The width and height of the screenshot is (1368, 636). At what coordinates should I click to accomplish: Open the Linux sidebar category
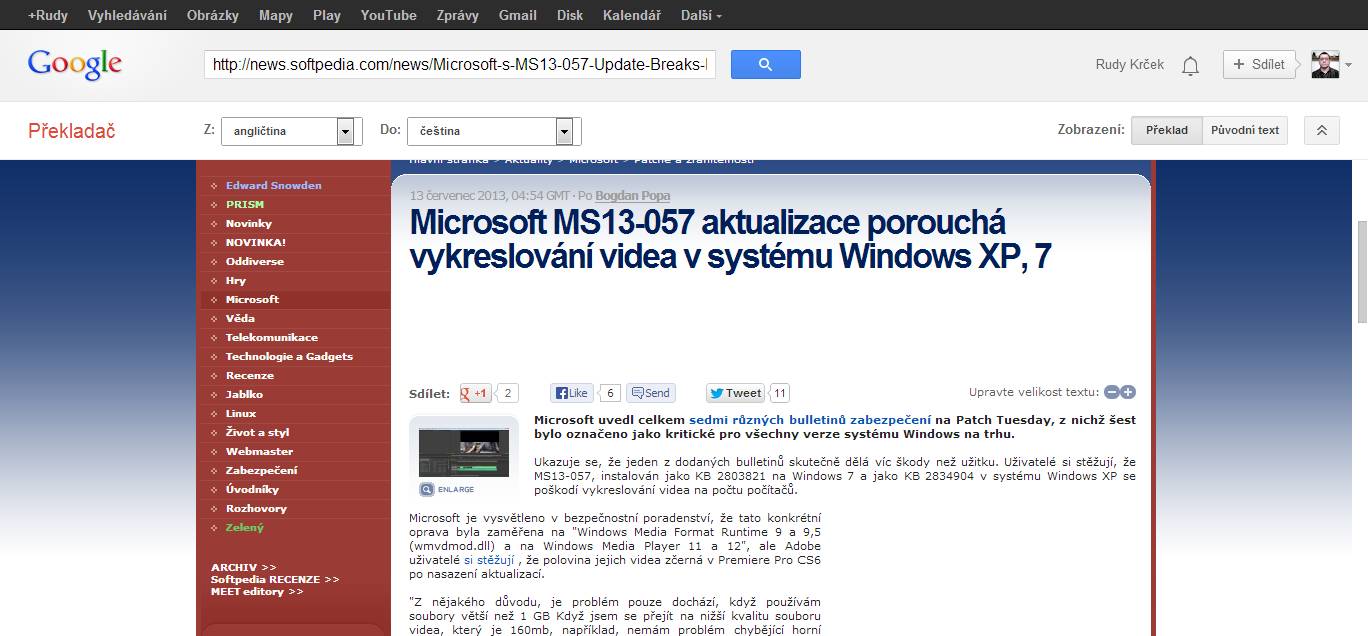pyautogui.click(x=241, y=413)
